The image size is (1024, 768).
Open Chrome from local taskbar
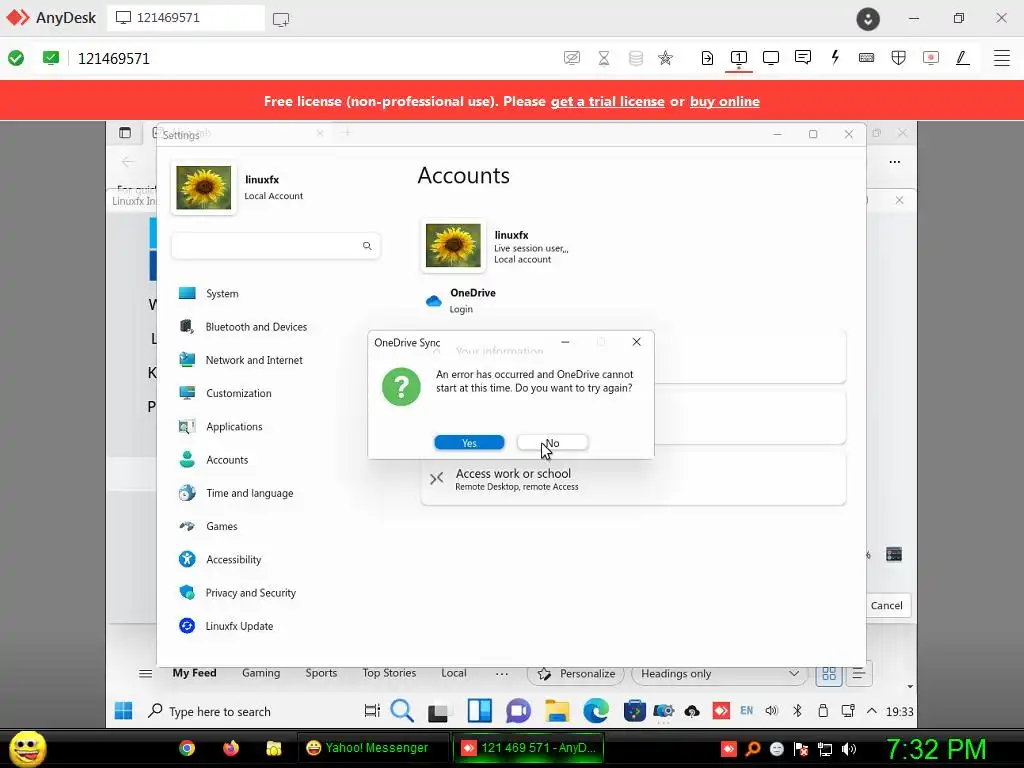(187, 748)
